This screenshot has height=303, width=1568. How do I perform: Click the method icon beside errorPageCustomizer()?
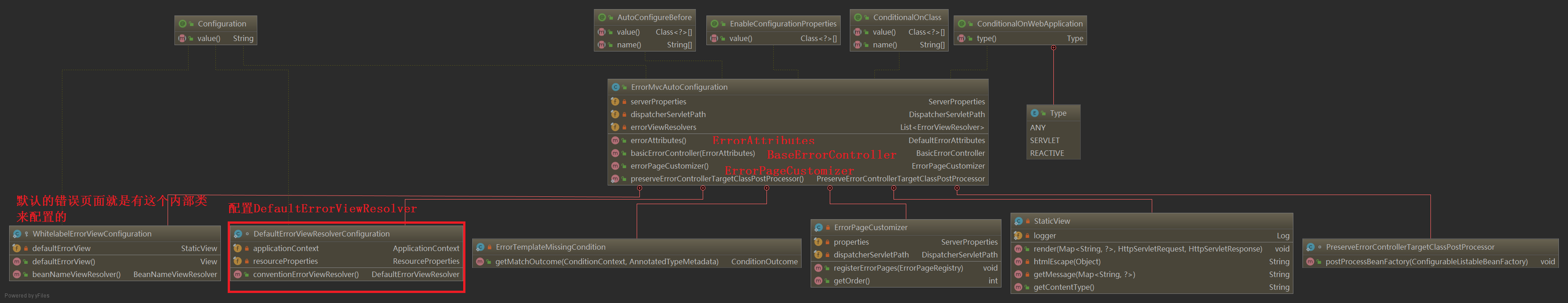[615, 166]
